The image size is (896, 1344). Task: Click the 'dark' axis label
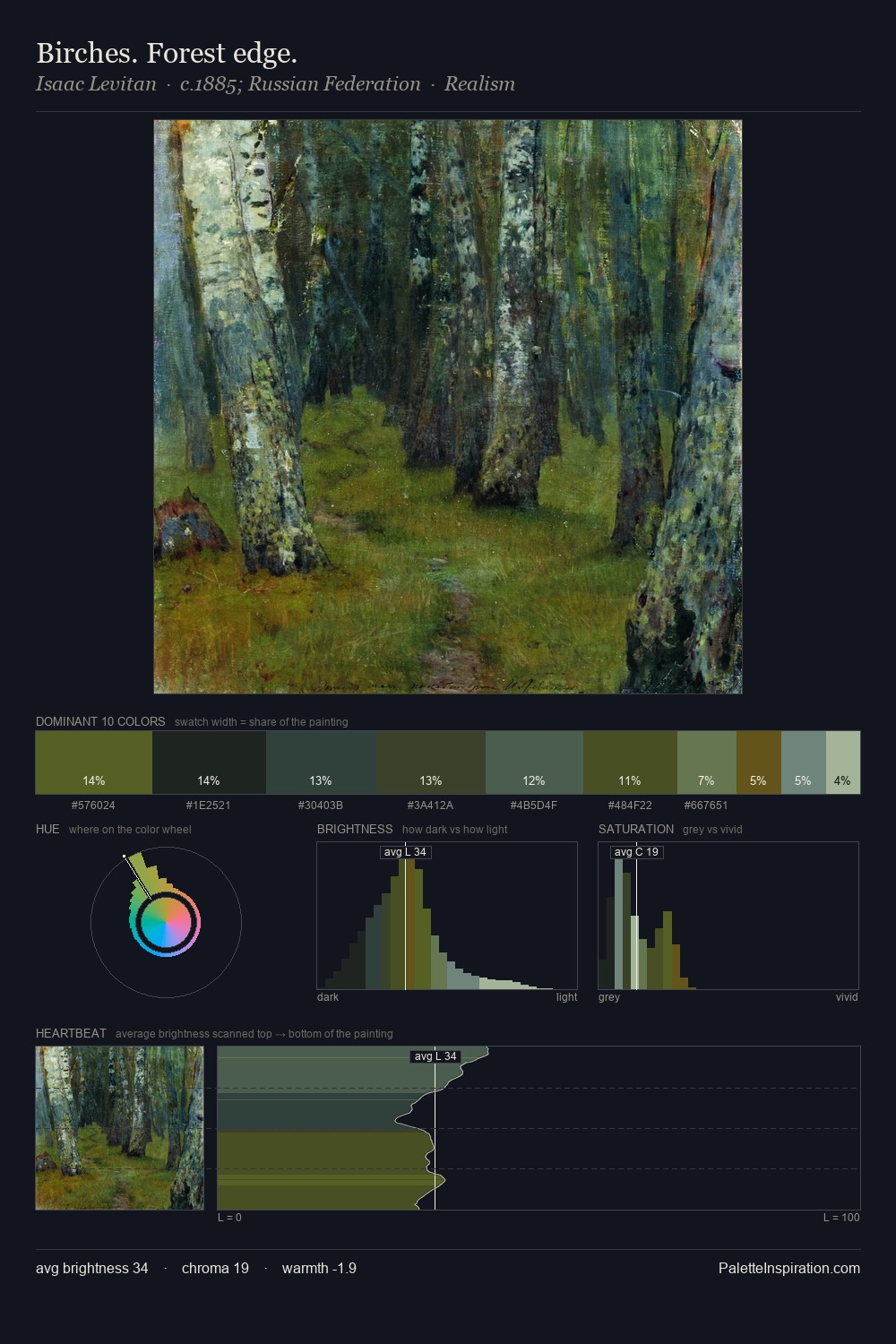328,997
